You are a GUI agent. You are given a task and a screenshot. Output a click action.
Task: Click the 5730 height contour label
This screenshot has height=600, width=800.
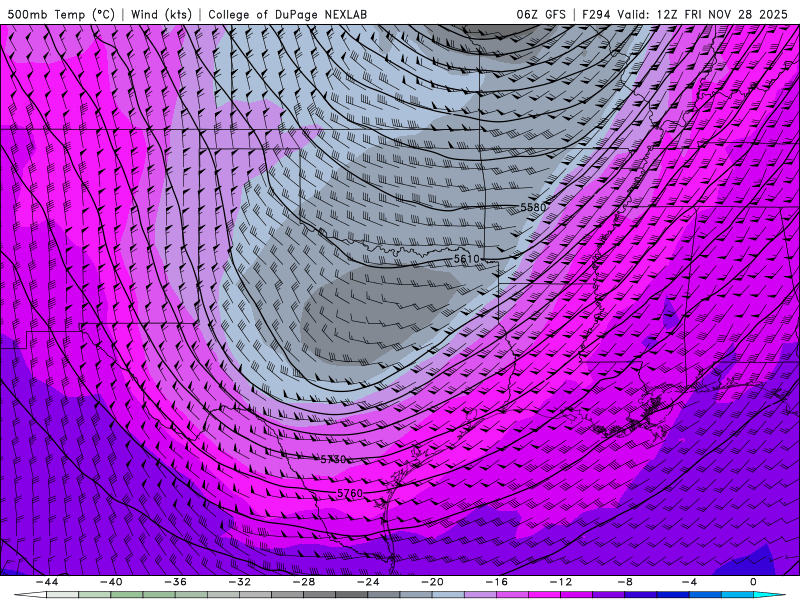333,460
